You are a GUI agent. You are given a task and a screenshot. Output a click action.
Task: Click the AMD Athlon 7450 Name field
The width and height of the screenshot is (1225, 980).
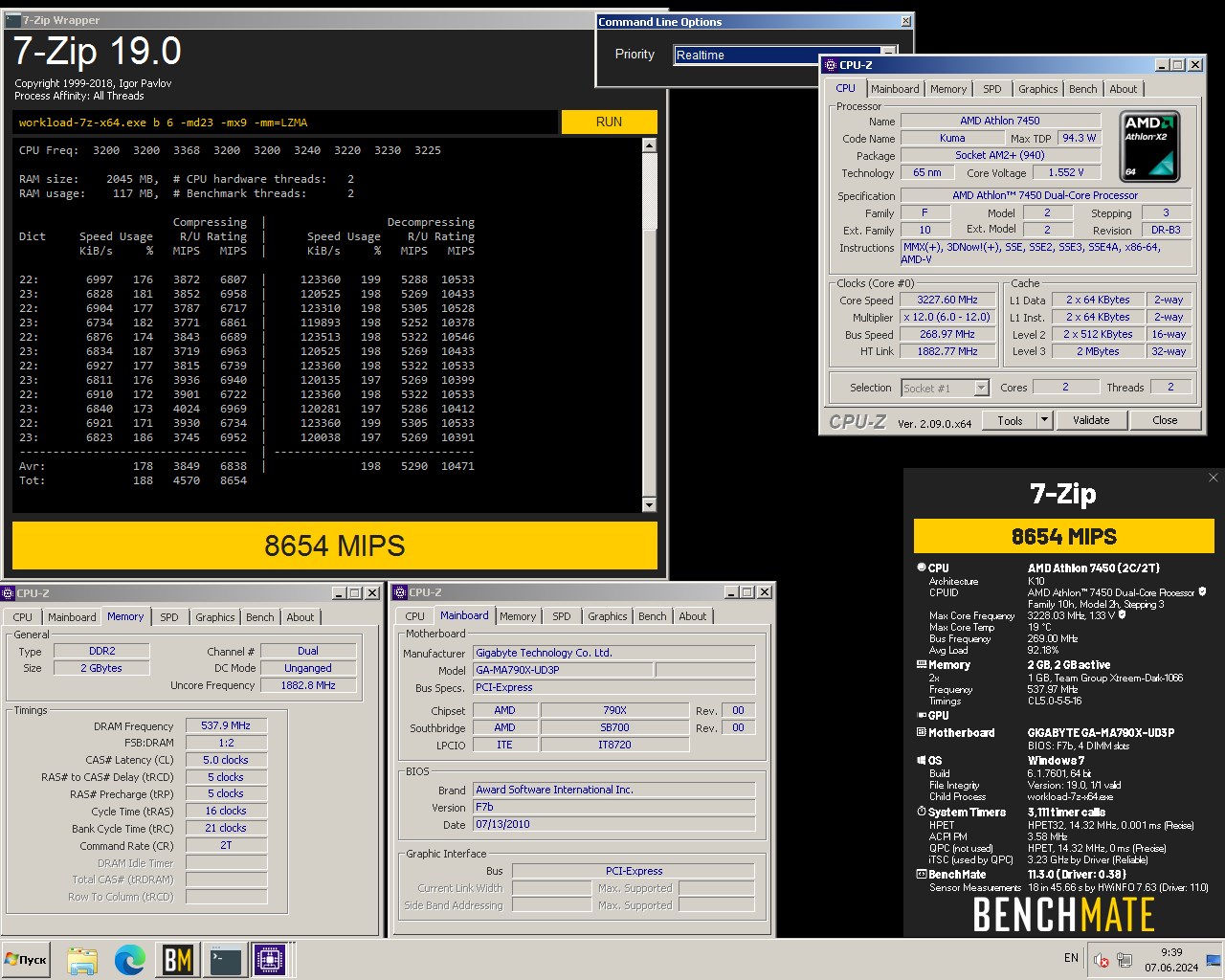pyautogui.click(x=999, y=121)
